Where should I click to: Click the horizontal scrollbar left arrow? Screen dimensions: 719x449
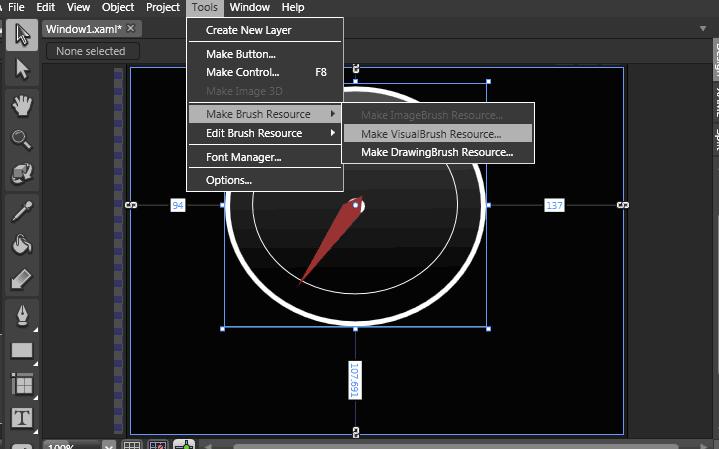click(x=208, y=446)
